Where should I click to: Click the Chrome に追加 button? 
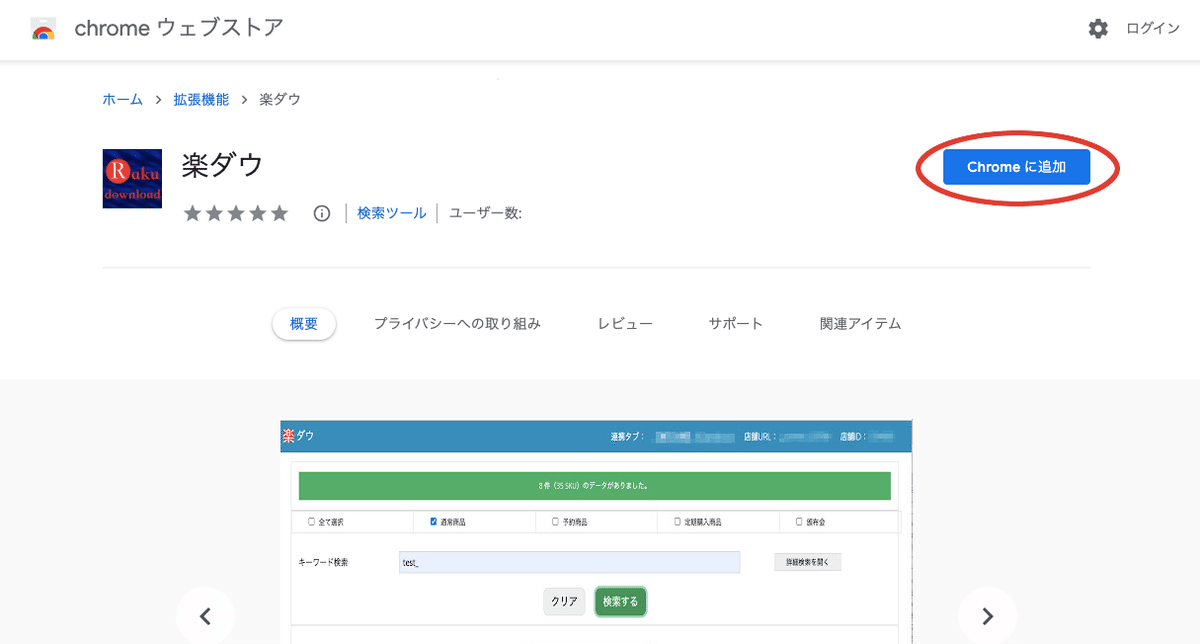pyautogui.click(x=1016, y=167)
